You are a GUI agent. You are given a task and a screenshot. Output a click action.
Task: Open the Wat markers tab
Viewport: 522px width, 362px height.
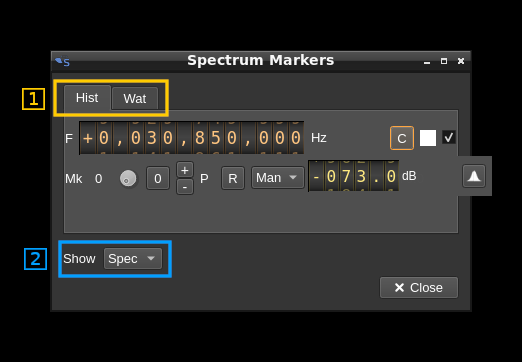point(135,99)
